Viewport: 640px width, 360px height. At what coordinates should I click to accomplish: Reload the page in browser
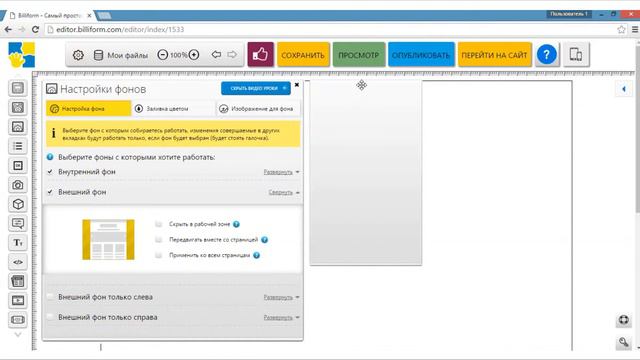coord(35,29)
